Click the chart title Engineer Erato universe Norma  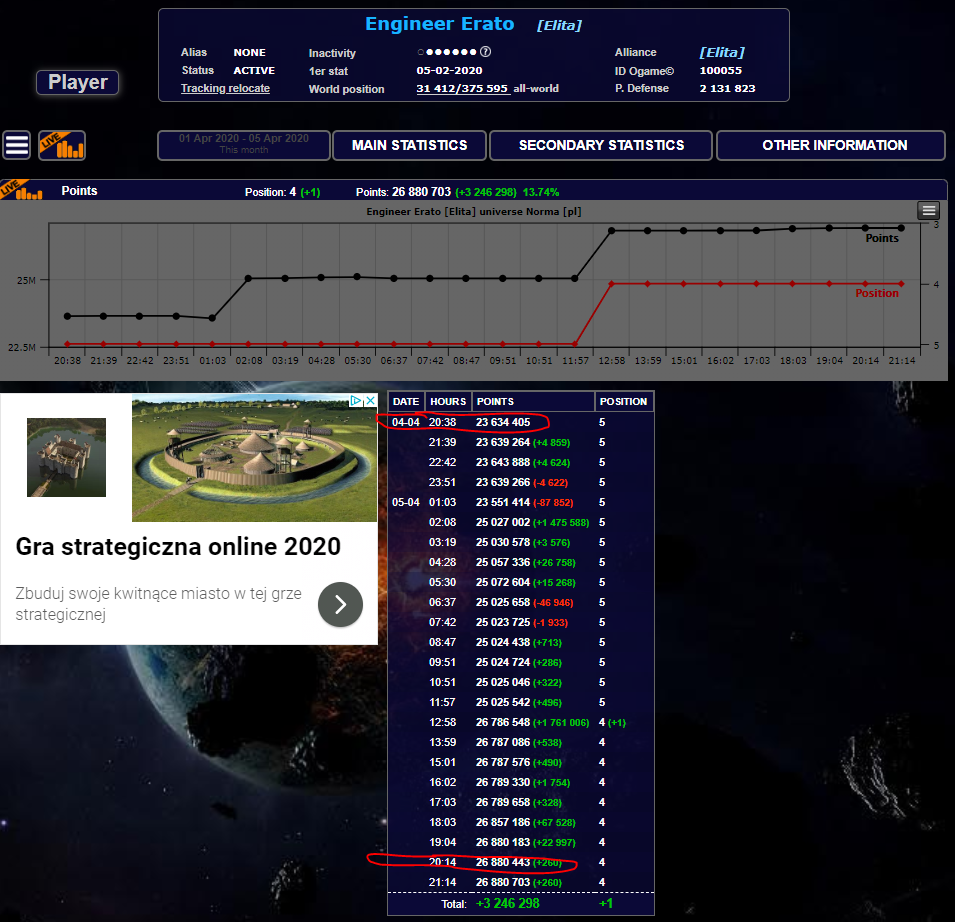pyautogui.click(x=474, y=211)
